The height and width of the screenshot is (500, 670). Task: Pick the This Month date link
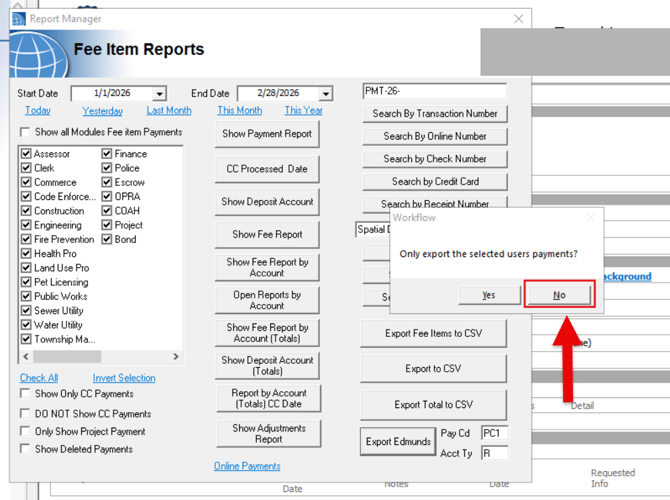[x=240, y=111]
